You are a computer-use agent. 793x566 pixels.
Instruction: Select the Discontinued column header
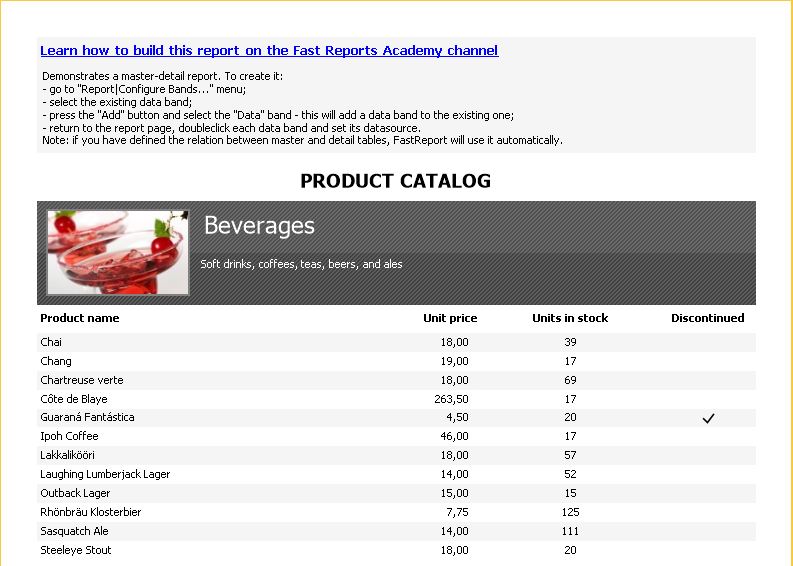click(x=708, y=318)
